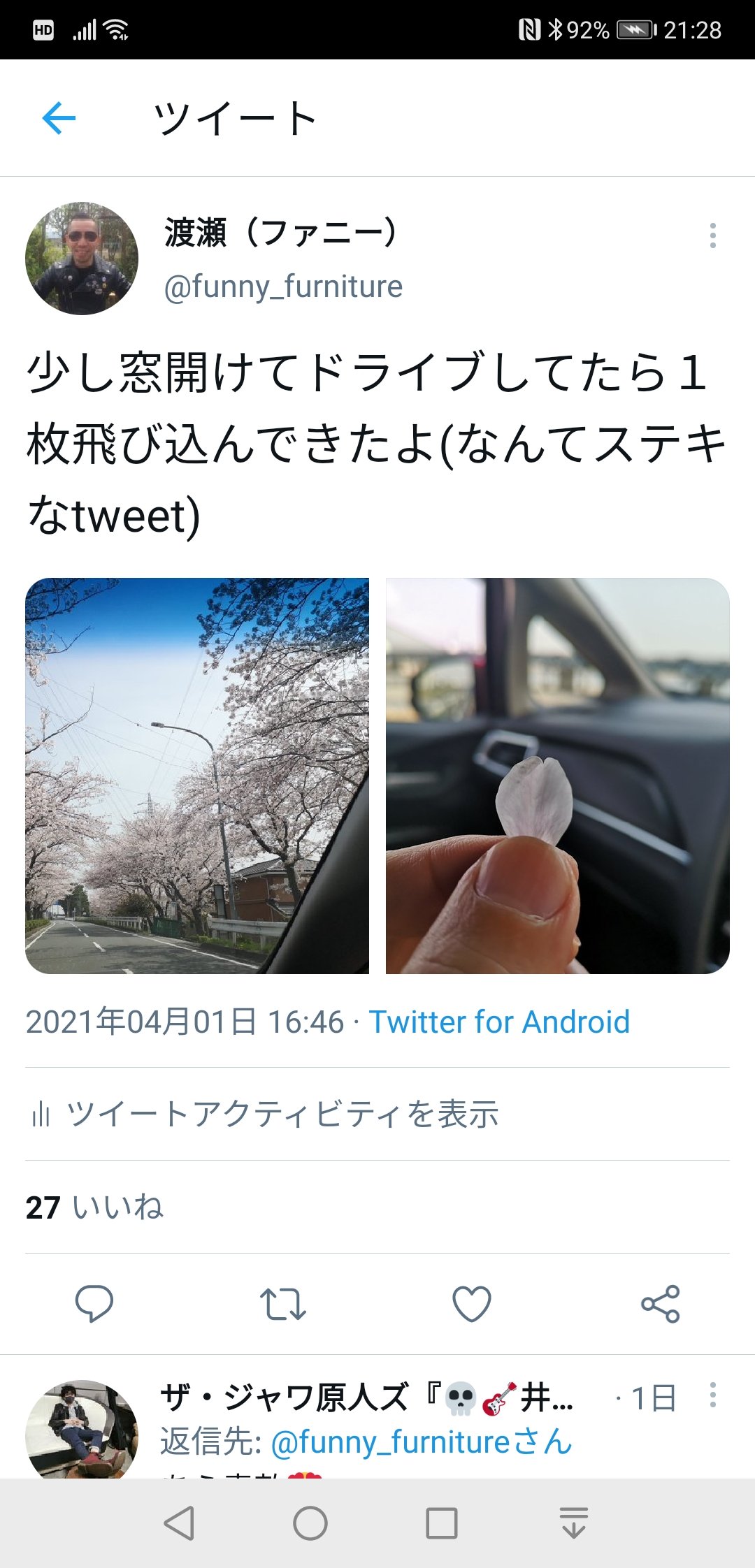
Task: Open three-dot menu on reply tweet
Action: coord(712,1395)
